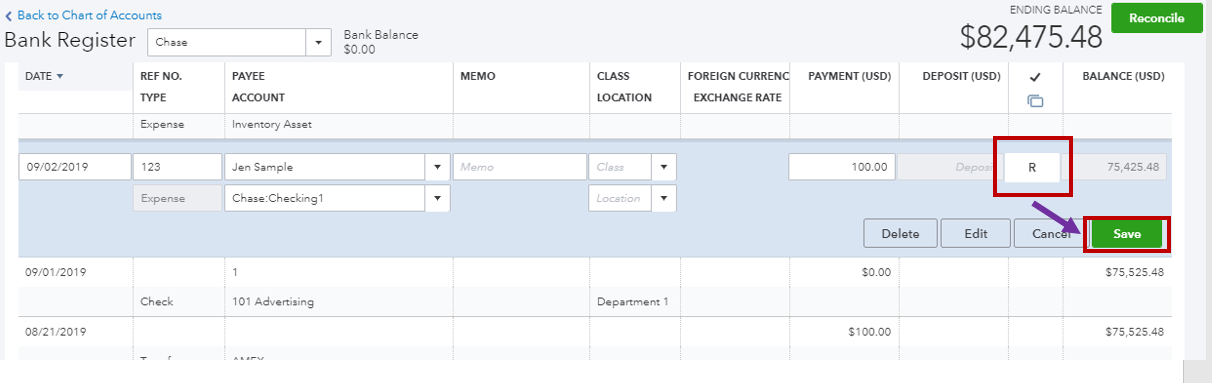Click the back chevron beside Chart of Accounts

(x=9, y=16)
